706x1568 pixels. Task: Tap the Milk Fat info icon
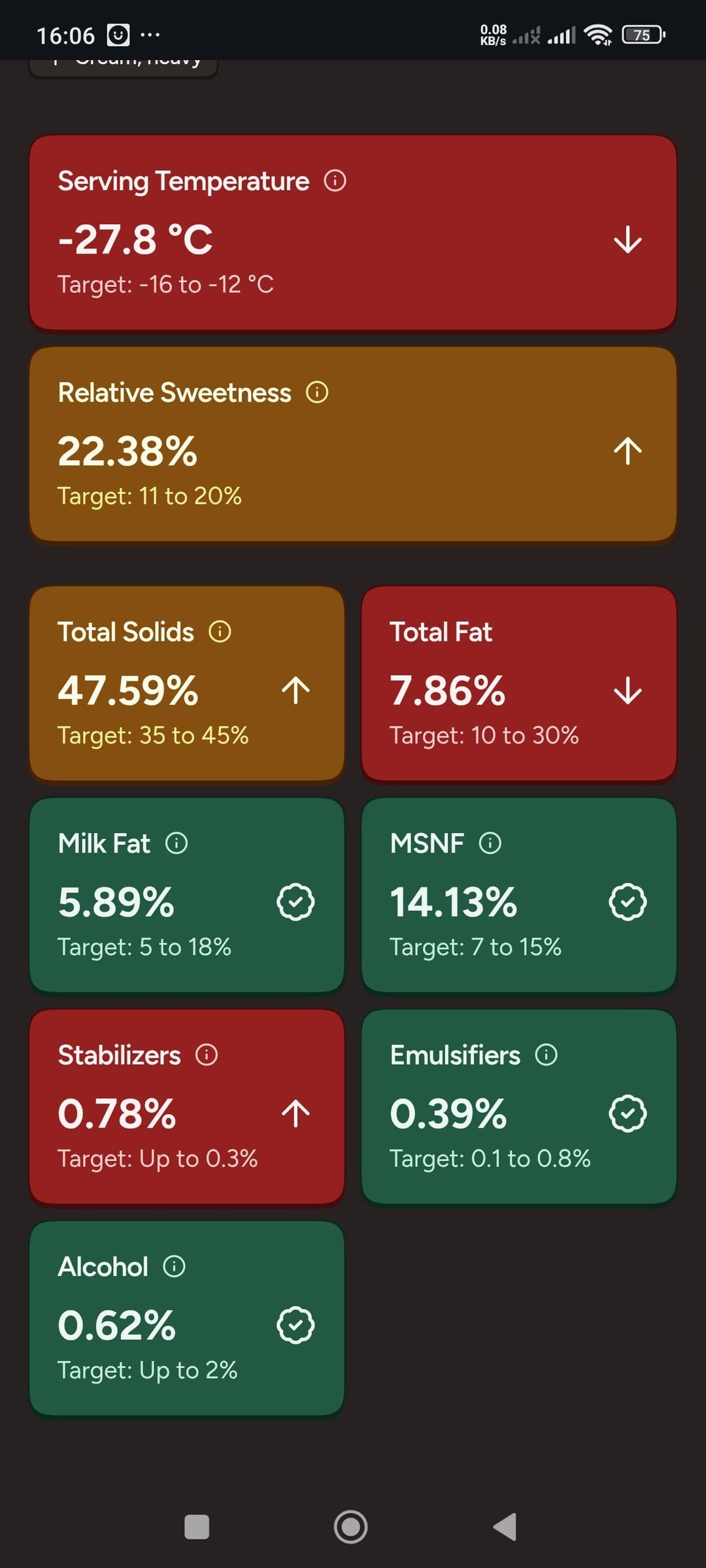click(x=176, y=843)
